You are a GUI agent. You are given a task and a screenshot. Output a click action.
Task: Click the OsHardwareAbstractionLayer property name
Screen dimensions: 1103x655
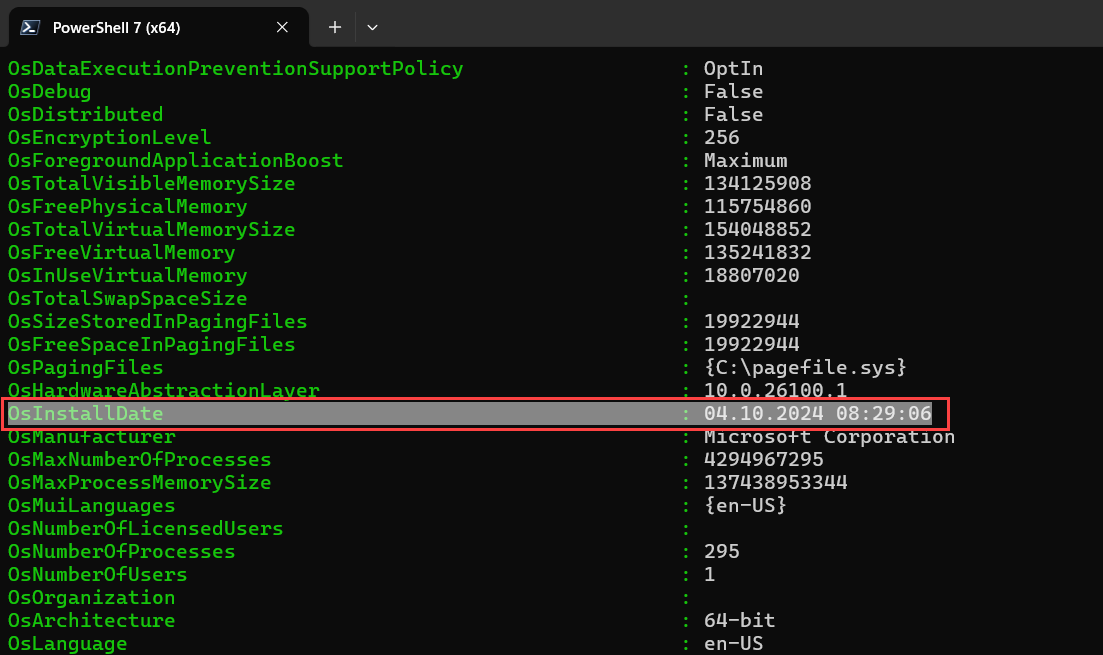coord(163,390)
